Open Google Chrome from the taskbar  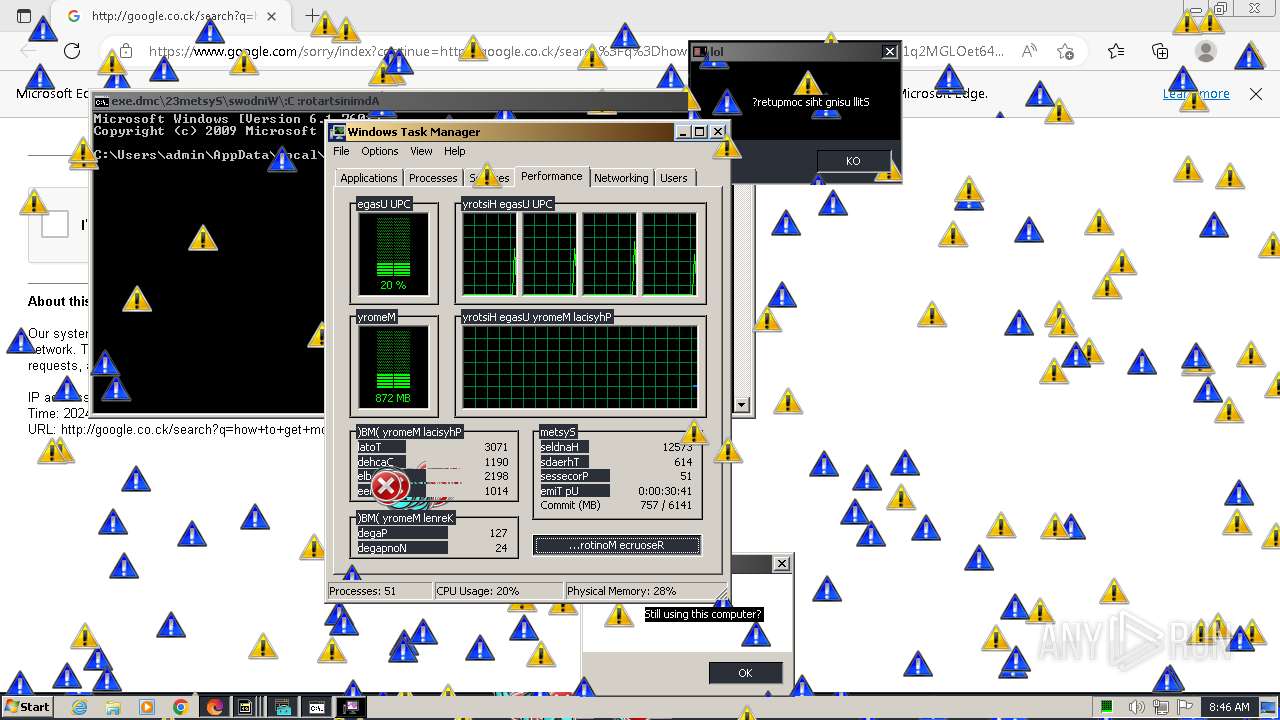(x=180, y=707)
